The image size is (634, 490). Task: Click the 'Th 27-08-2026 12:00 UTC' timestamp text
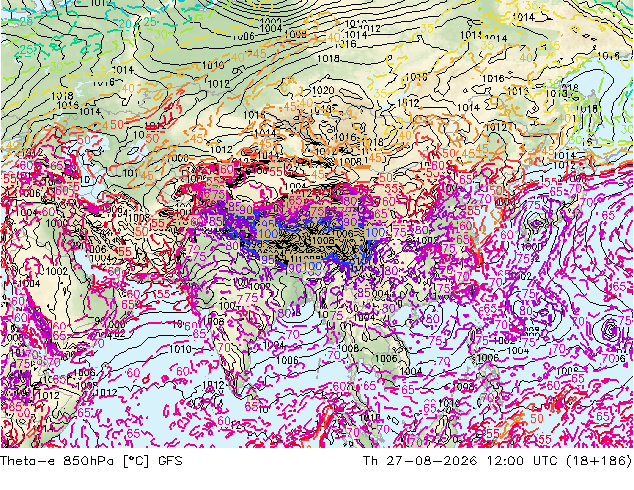[460, 461]
